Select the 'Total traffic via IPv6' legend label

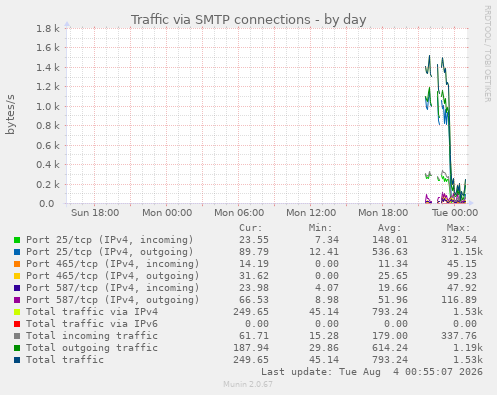tap(92, 324)
